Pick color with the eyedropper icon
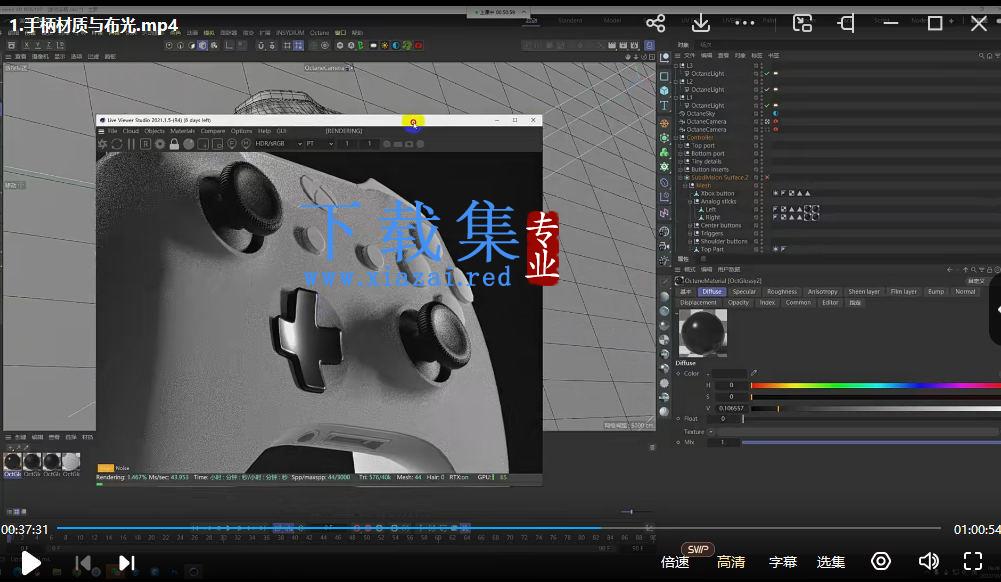1001x582 pixels. click(x=754, y=373)
